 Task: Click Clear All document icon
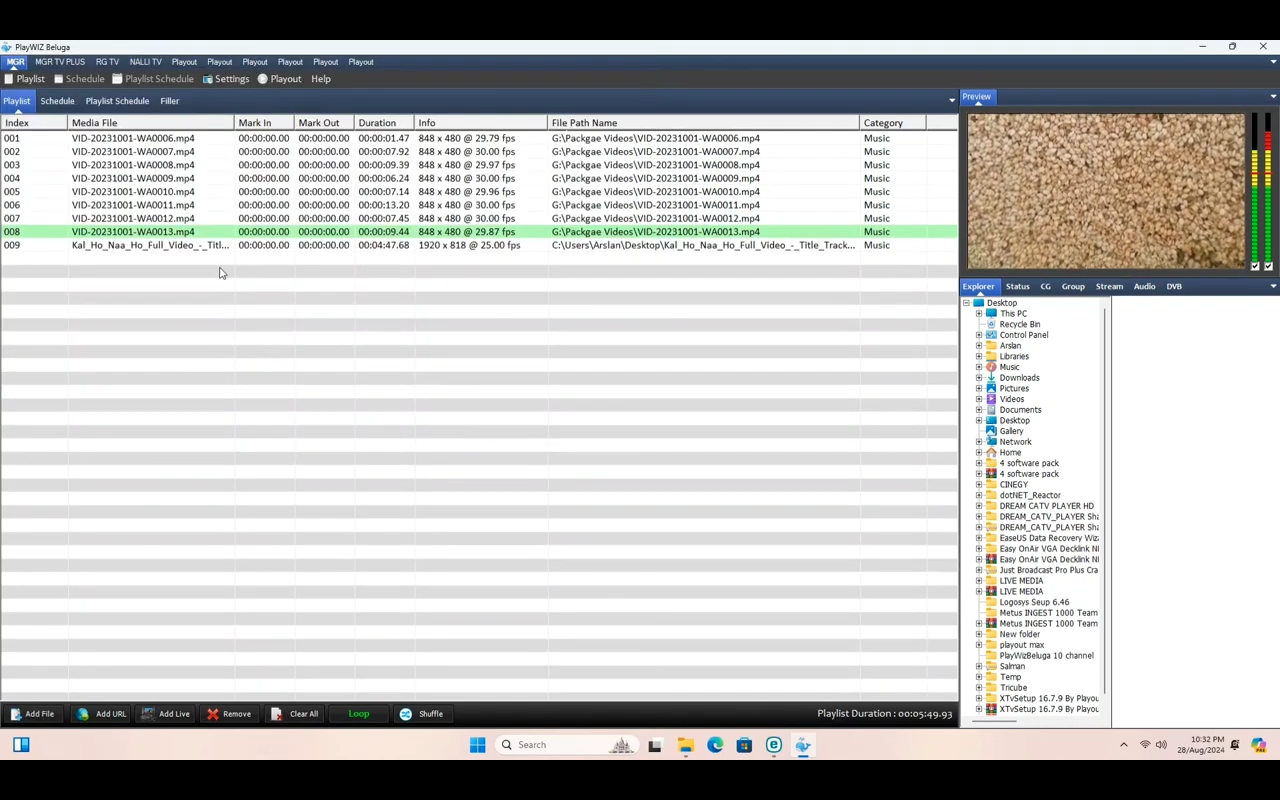[277, 714]
